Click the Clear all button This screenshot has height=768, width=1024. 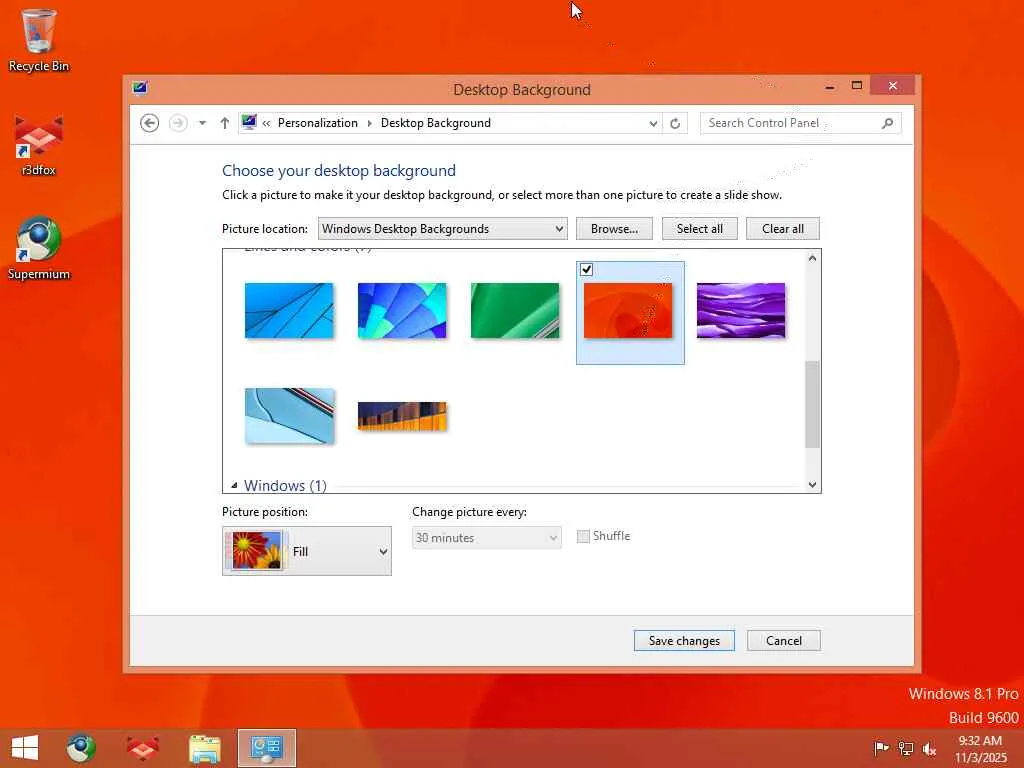click(782, 229)
